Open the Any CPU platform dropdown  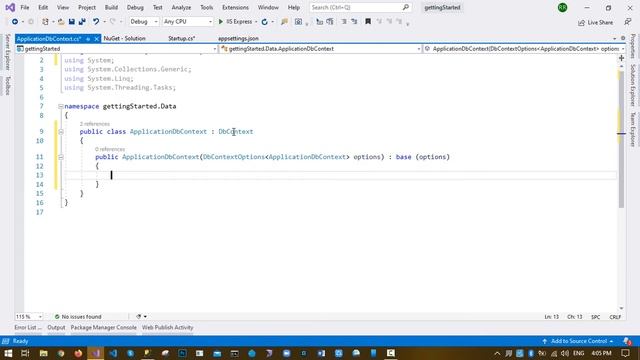click(x=187, y=22)
